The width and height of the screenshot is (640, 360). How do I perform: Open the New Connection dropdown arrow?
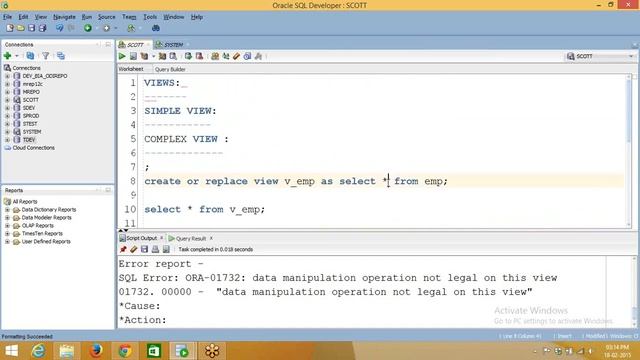click(17, 56)
